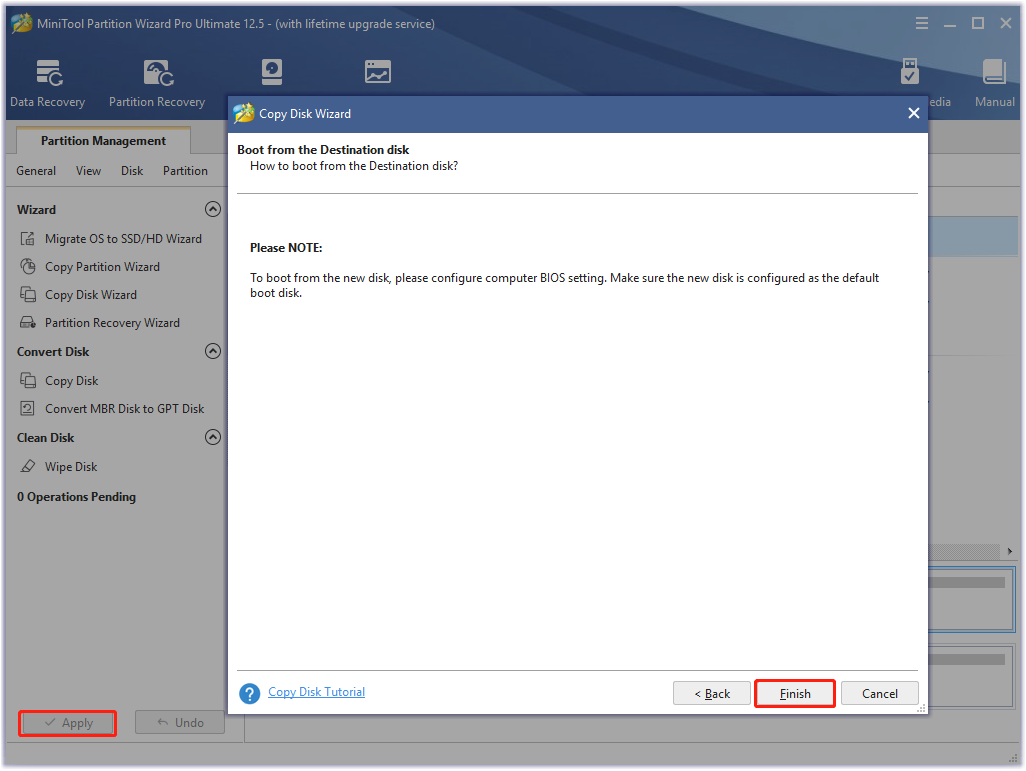Cancel the Copy Disk Wizard
Image resolution: width=1026 pixels, height=771 pixels.
point(879,694)
